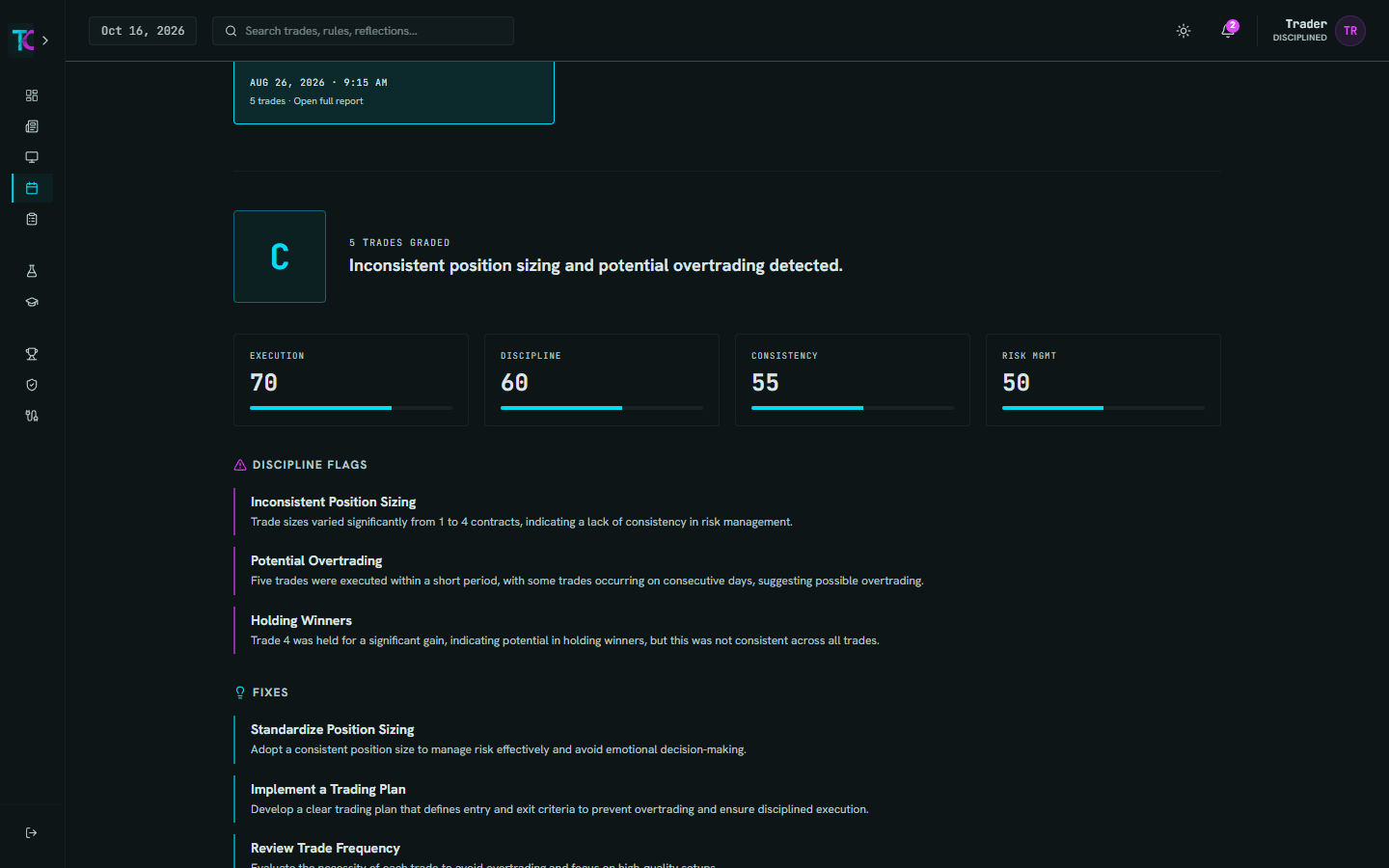This screenshot has width=1389, height=868.
Task: Click the Trader DISCIPLINED profile name
Action: 1300,30
